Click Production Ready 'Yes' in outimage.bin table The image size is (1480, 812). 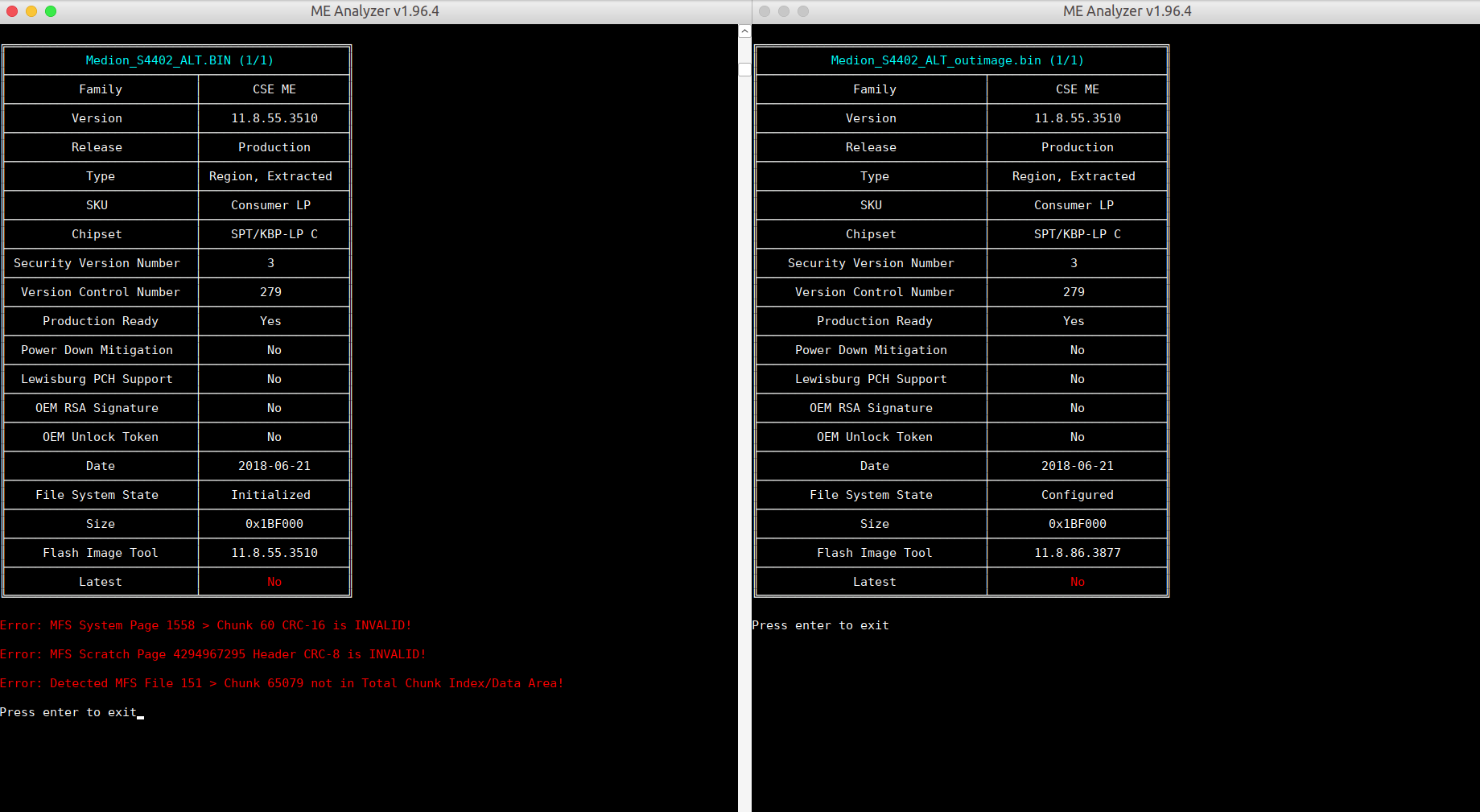1074,321
